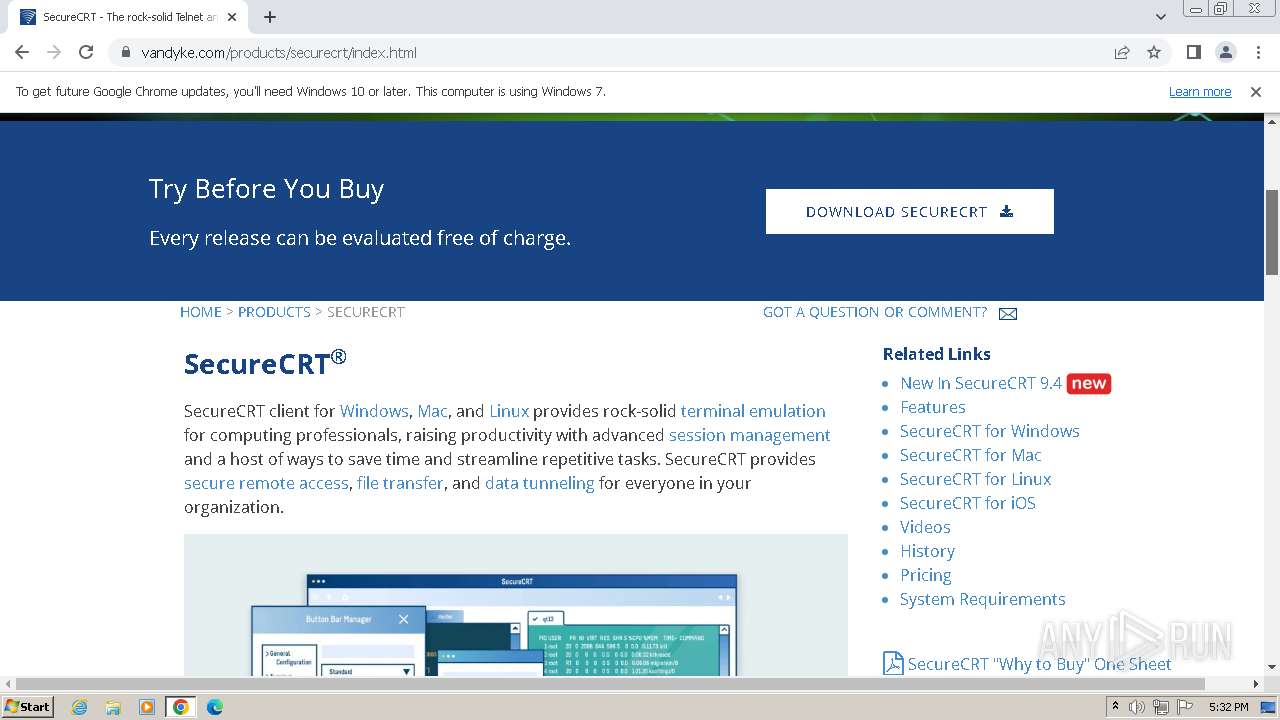Follow the file transfer link
Screen dimensions: 1280x720
[x=400, y=483]
